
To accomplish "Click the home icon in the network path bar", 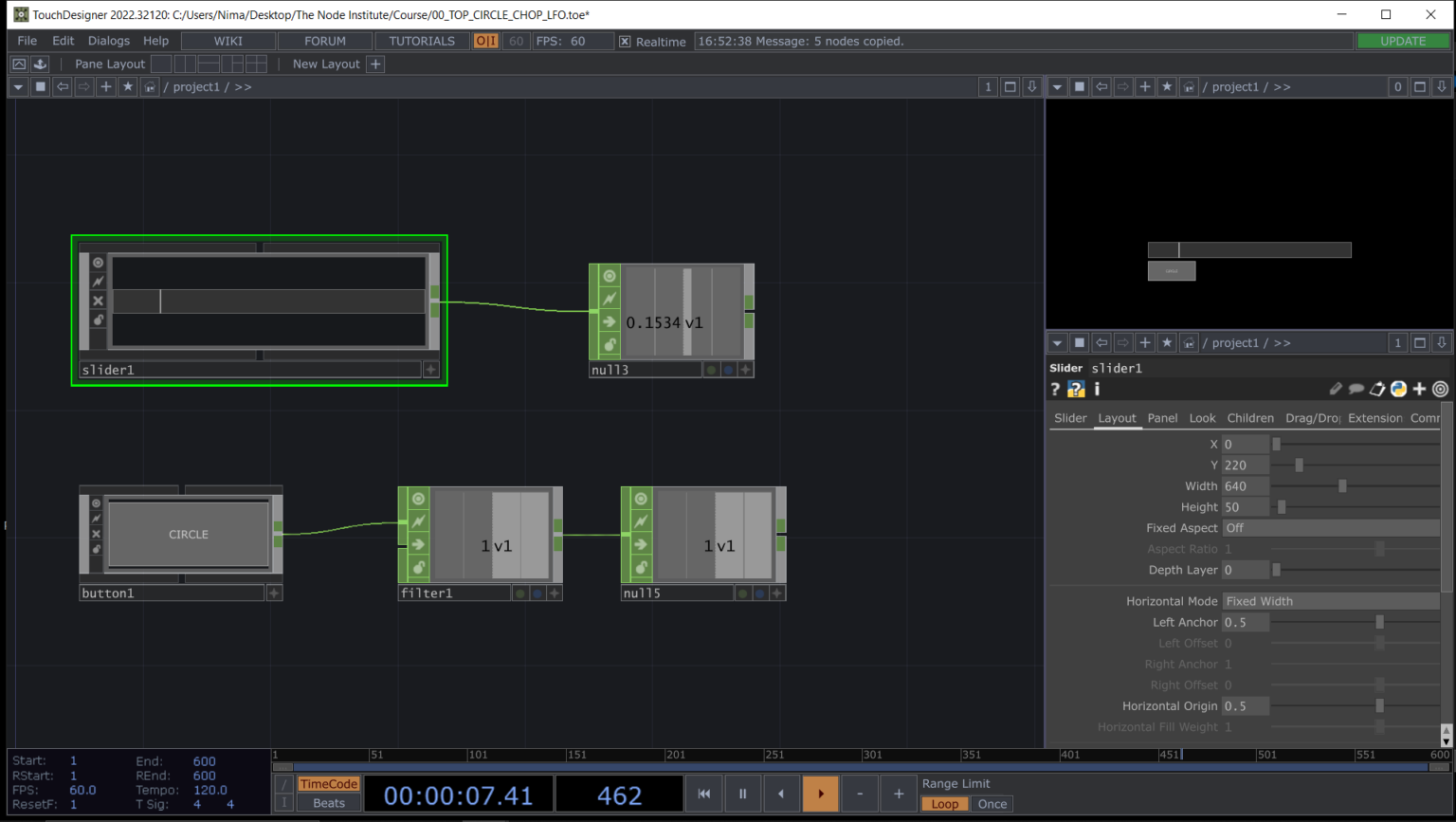I will tap(150, 87).
